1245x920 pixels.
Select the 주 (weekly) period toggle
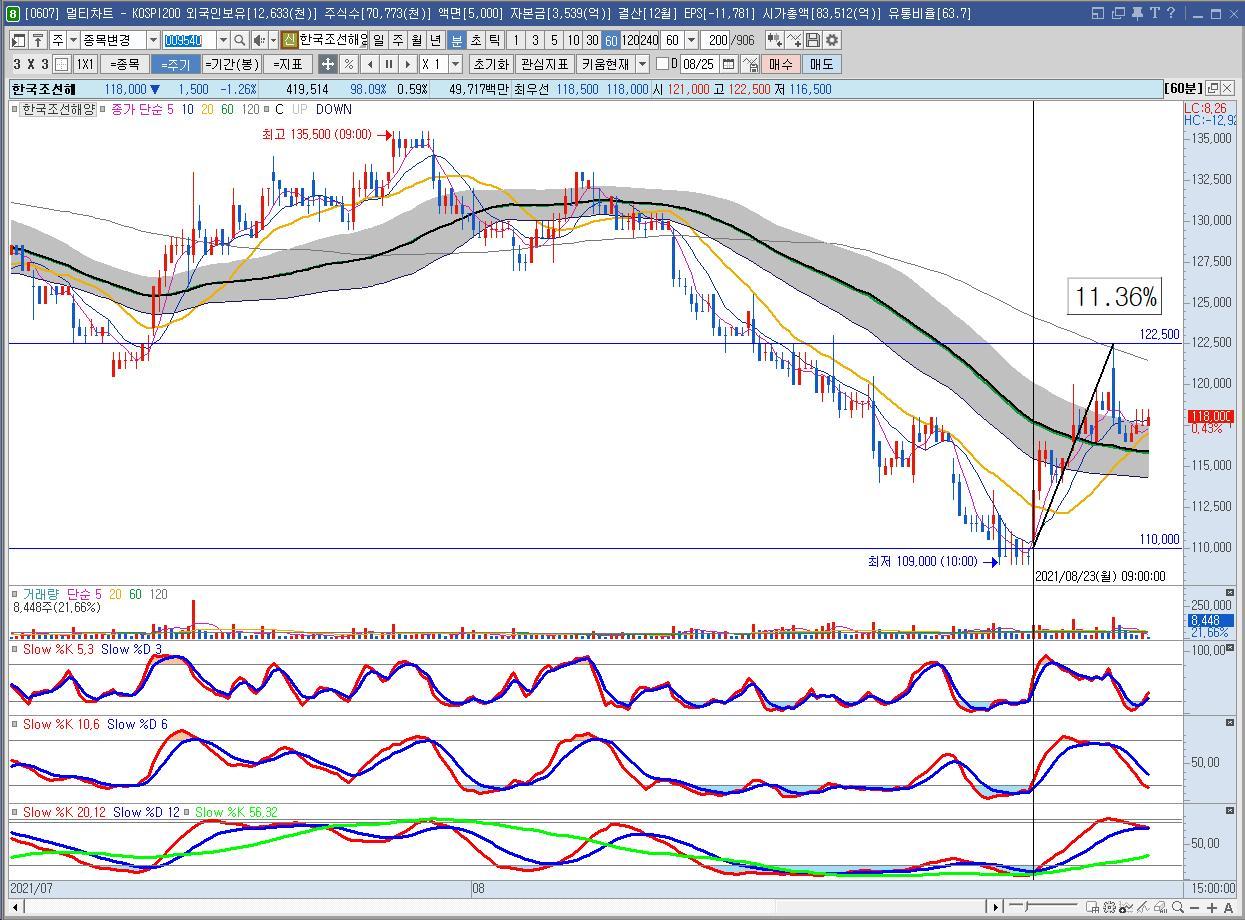(396, 40)
